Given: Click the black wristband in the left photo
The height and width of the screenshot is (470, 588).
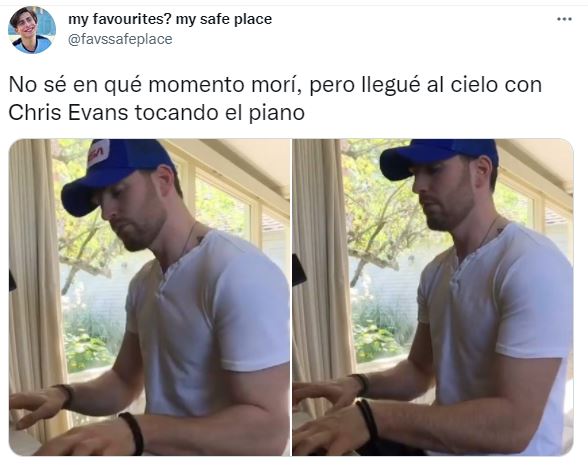Looking at the screenshot, I should (x=132, y=433).
